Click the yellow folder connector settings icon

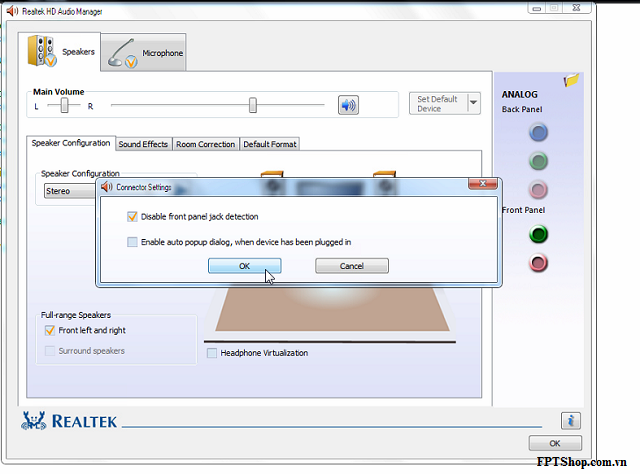(x=571, y=80)
